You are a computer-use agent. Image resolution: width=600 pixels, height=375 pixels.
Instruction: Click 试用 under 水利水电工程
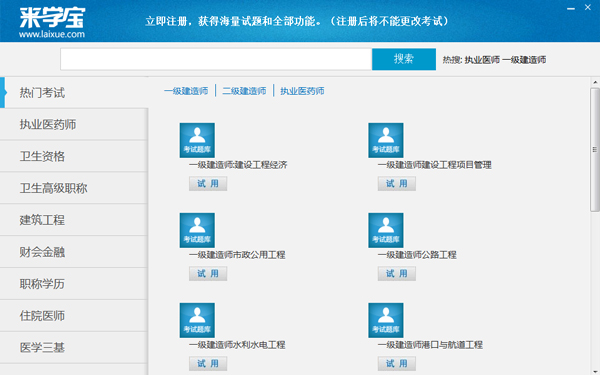[x=208, y=364]
